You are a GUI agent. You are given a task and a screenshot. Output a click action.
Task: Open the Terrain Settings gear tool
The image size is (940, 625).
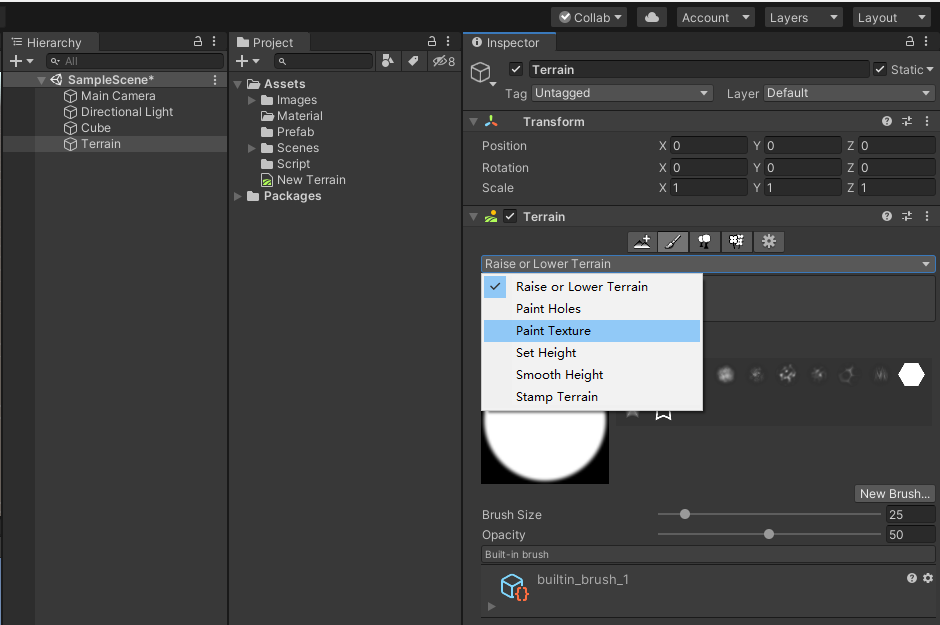pyautogui.click(x=769, y=241)
